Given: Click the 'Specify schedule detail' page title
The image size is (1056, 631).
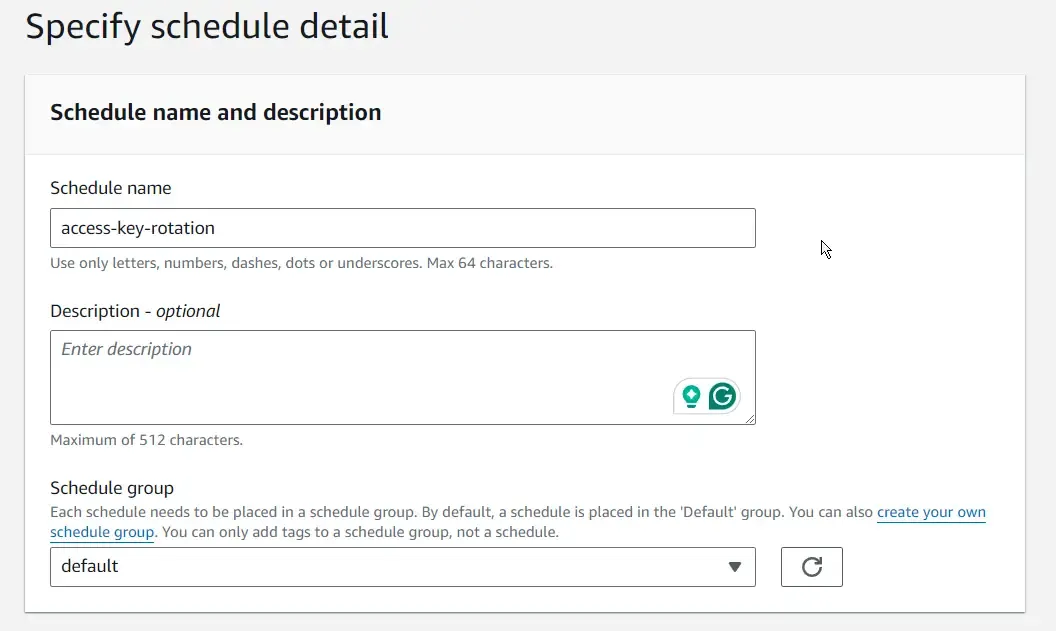Looking at the screenshot, I should (206, 26).
